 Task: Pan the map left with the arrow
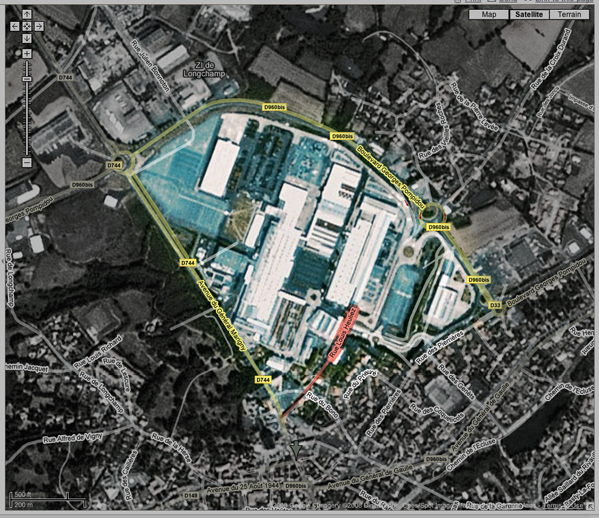(15, 26)
